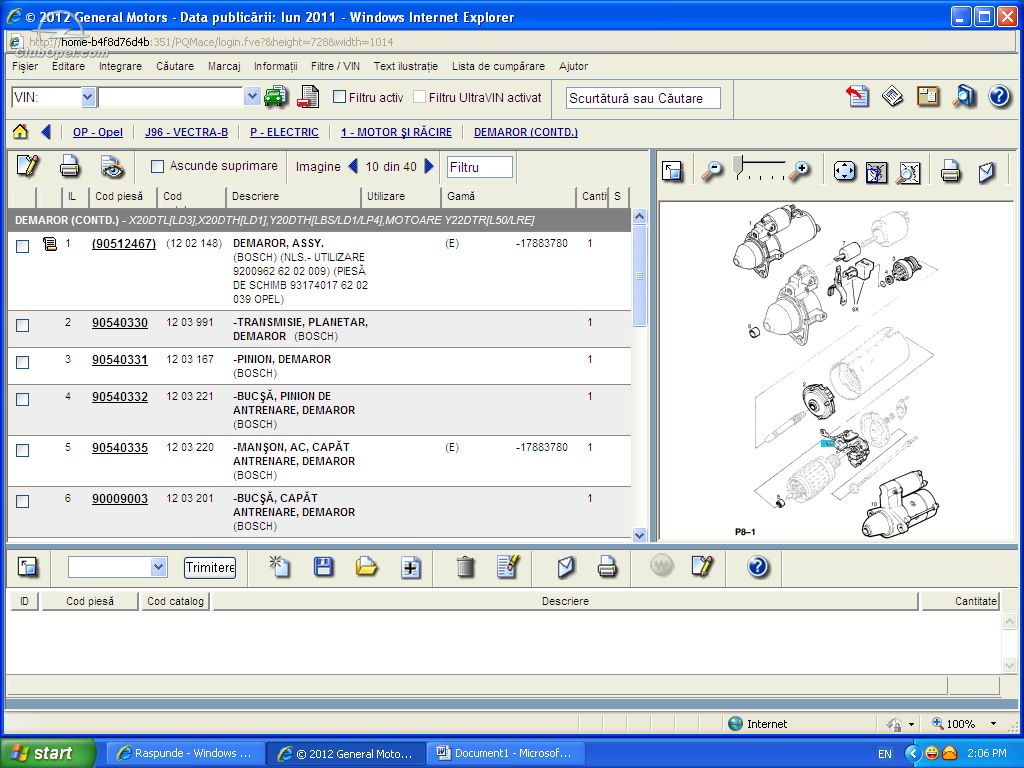Zoom in on the illustration
This screenshot has width=1024, height=768.
click(x=799, y=171)
